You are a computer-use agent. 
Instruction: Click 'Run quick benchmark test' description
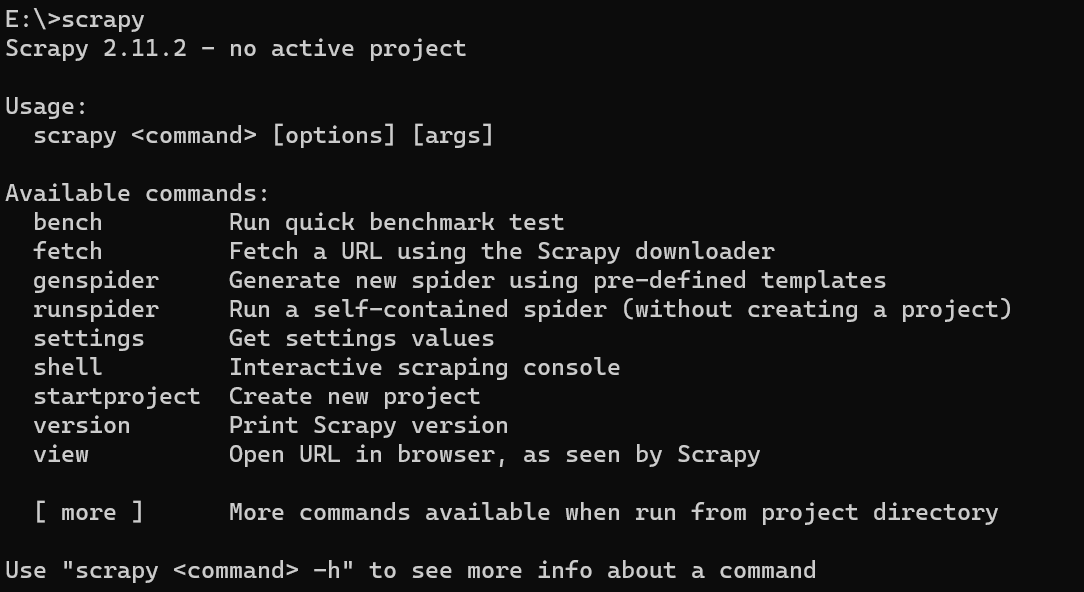click(397, 222)
